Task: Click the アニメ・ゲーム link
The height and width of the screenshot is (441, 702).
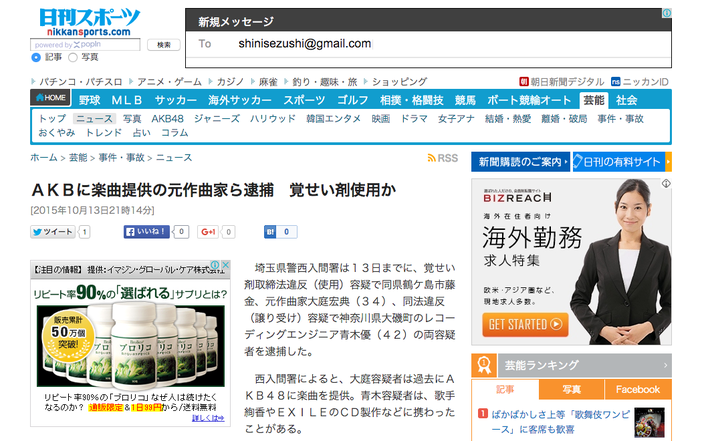Action: tap(169, 82)
